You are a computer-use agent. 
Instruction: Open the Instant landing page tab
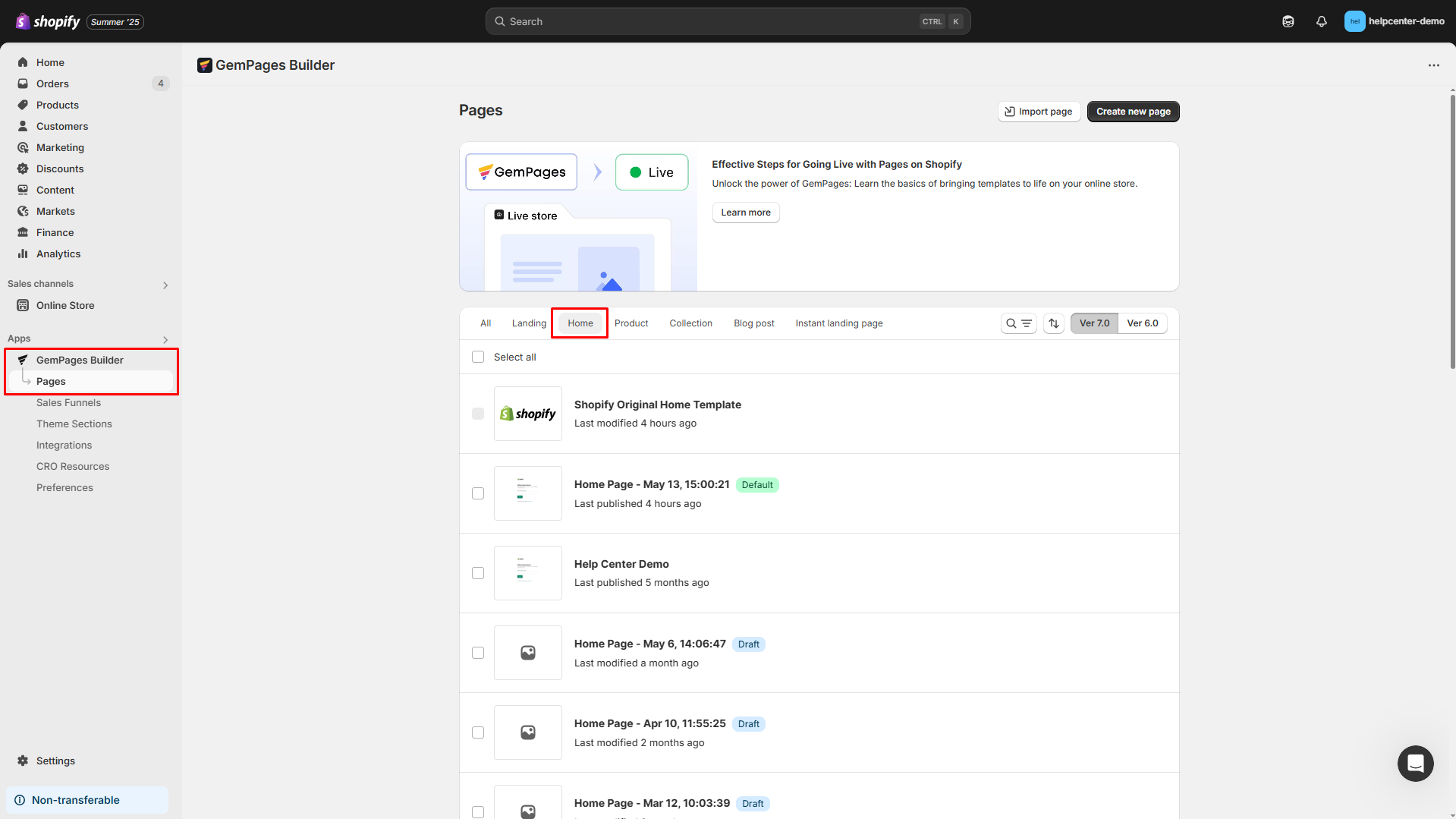[838, 323]
